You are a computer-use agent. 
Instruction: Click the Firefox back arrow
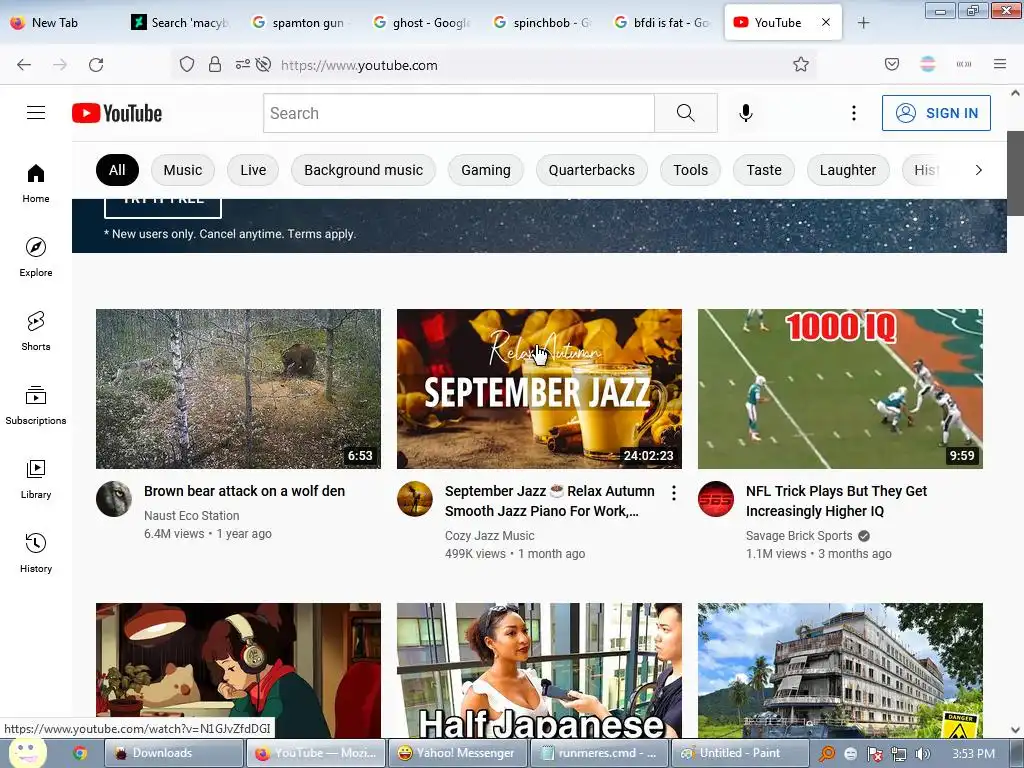click(x=24, y=65)
